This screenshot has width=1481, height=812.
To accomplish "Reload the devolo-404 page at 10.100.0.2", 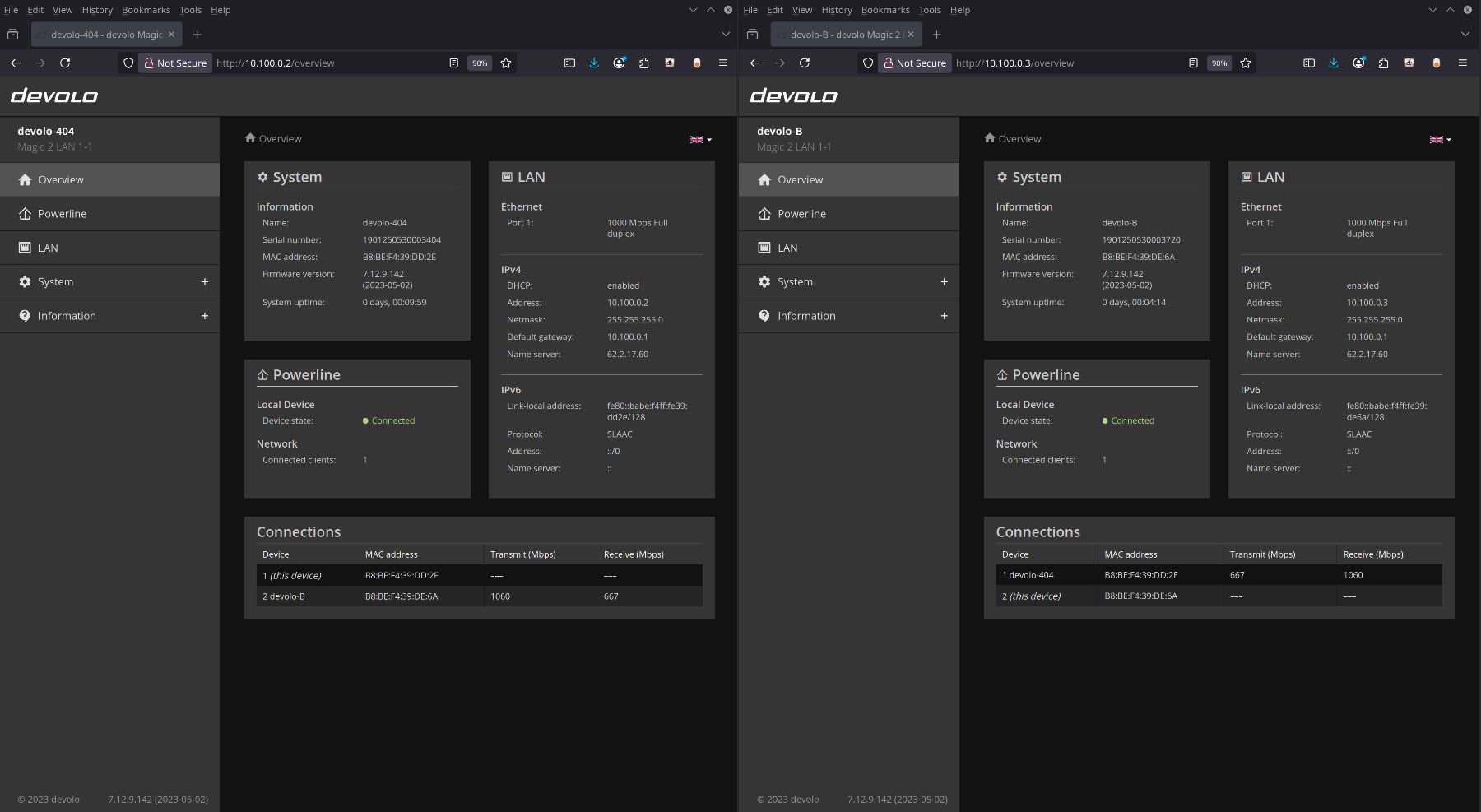I will [65, 63].
